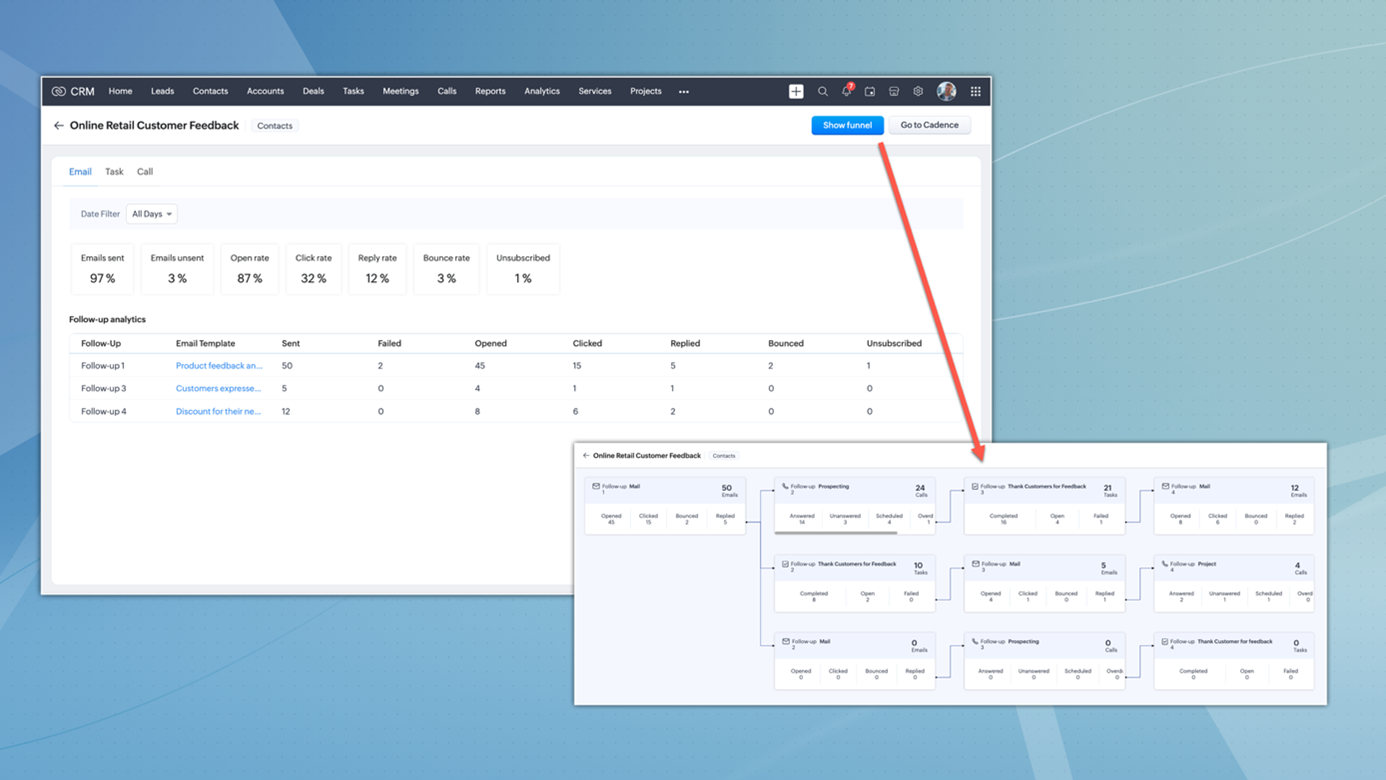Switch to the Task tab
This screenshot has height=780, width=1386.
click(x=114, y=172)
